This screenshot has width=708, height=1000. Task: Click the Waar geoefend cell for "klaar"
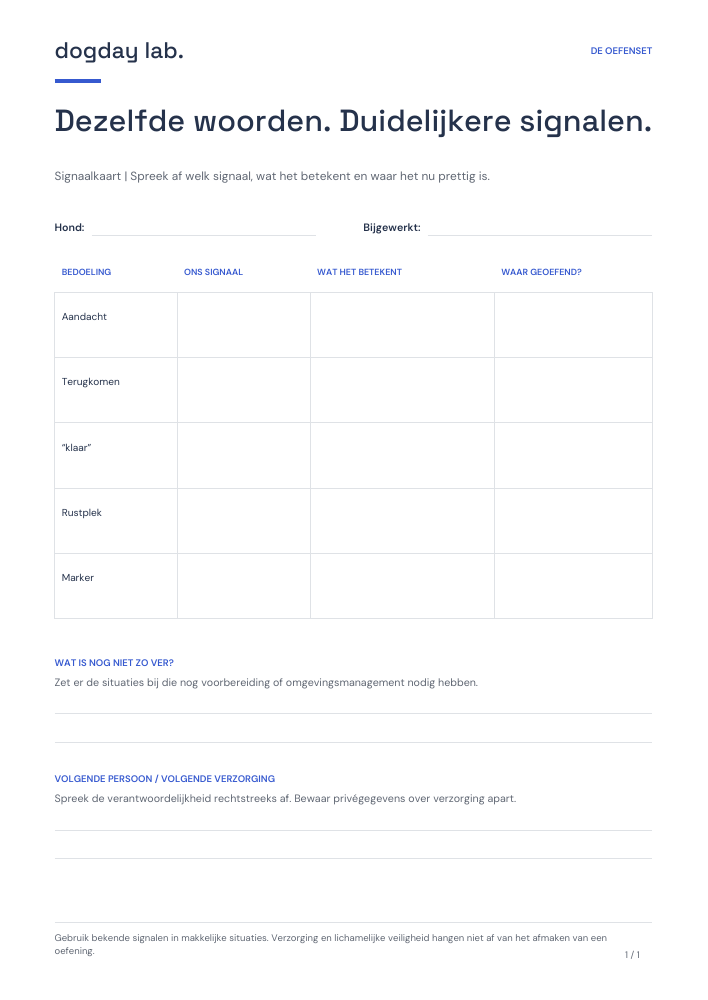coord(573,455)
